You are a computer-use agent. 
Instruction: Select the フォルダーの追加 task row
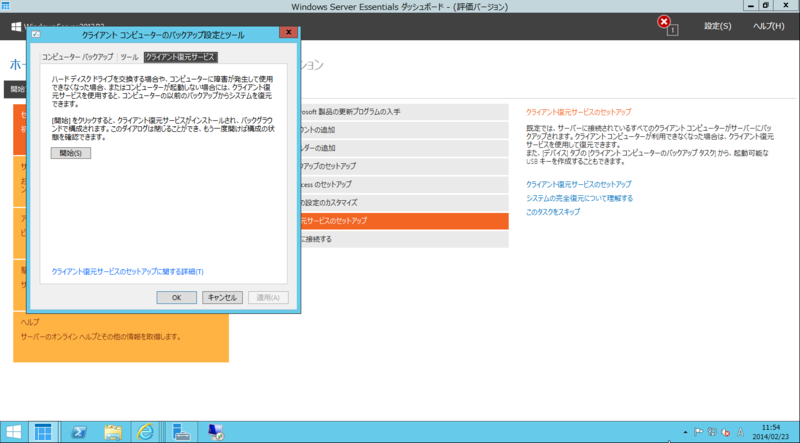click(404, 148)
